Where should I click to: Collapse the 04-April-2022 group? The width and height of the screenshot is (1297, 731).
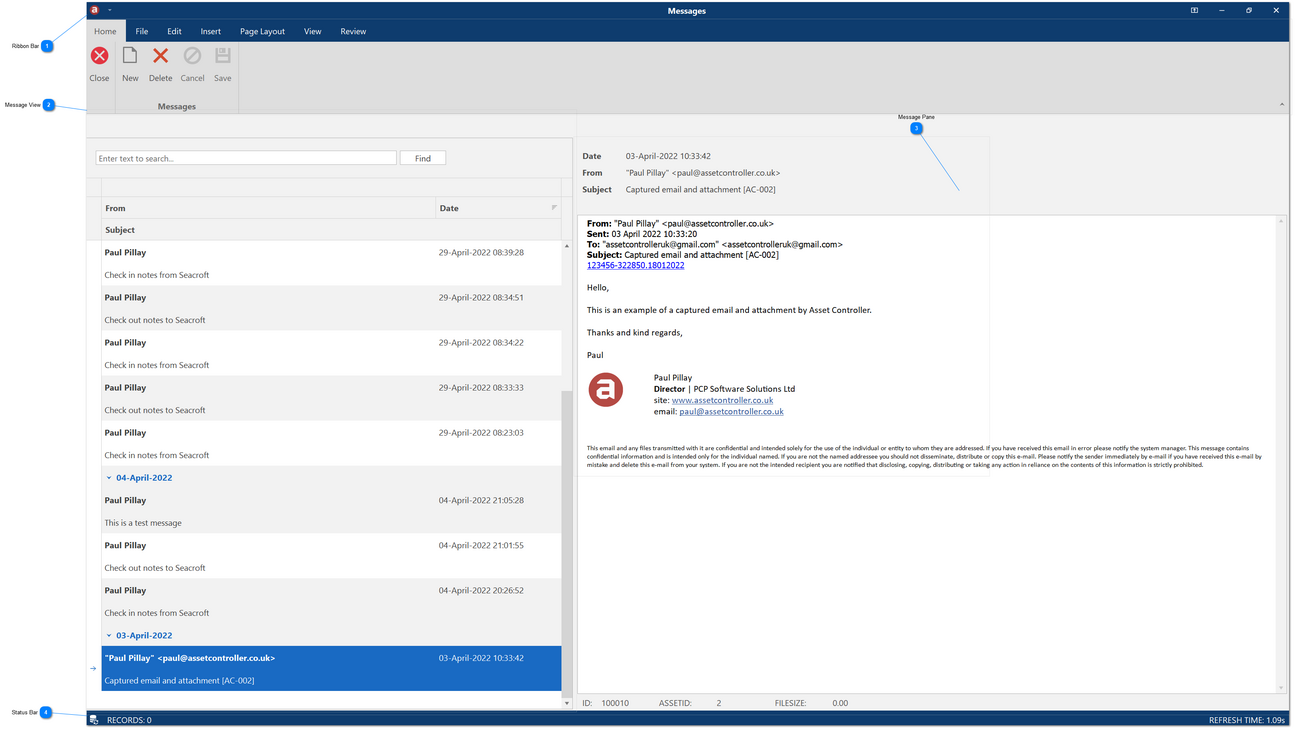point(109,478)
